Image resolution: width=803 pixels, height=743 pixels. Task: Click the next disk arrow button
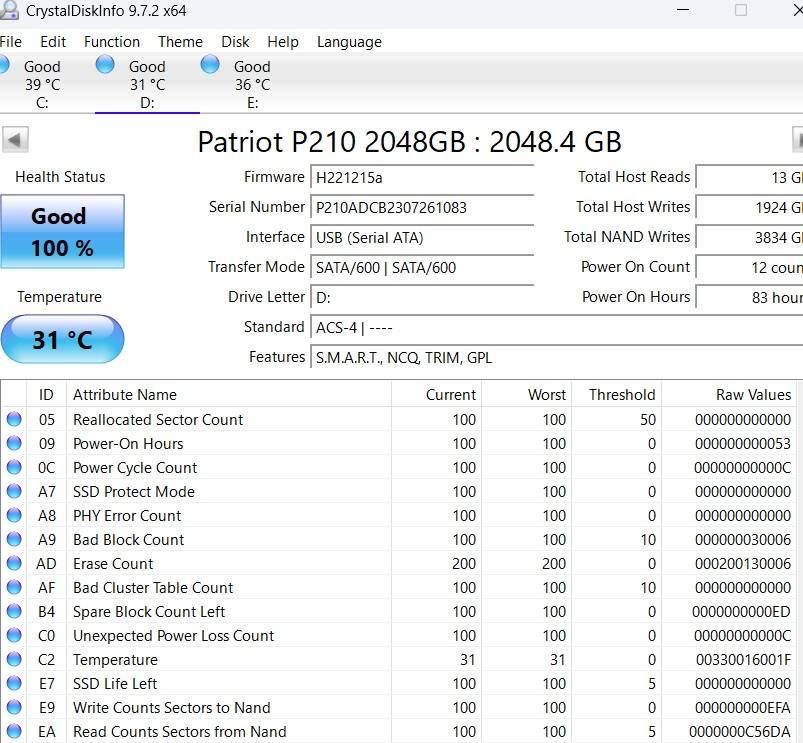click(x=798, y=139)
